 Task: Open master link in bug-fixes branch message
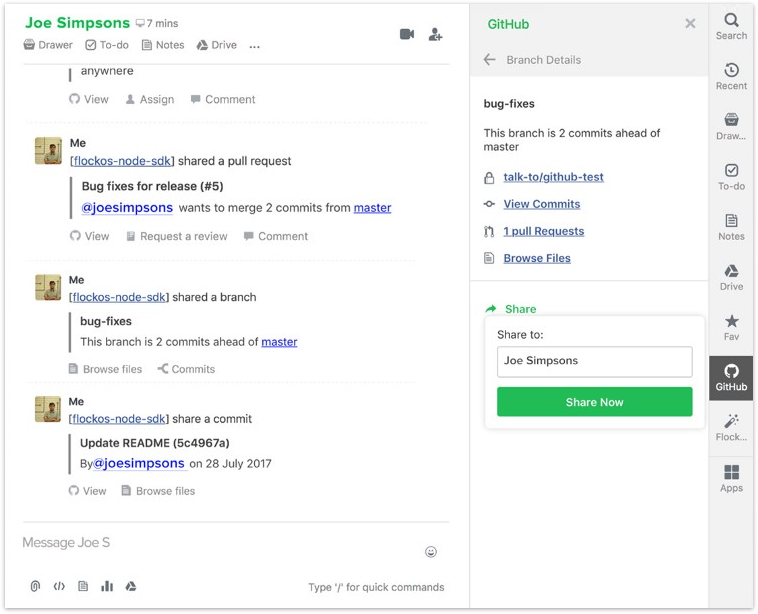(x=279, y=342)
